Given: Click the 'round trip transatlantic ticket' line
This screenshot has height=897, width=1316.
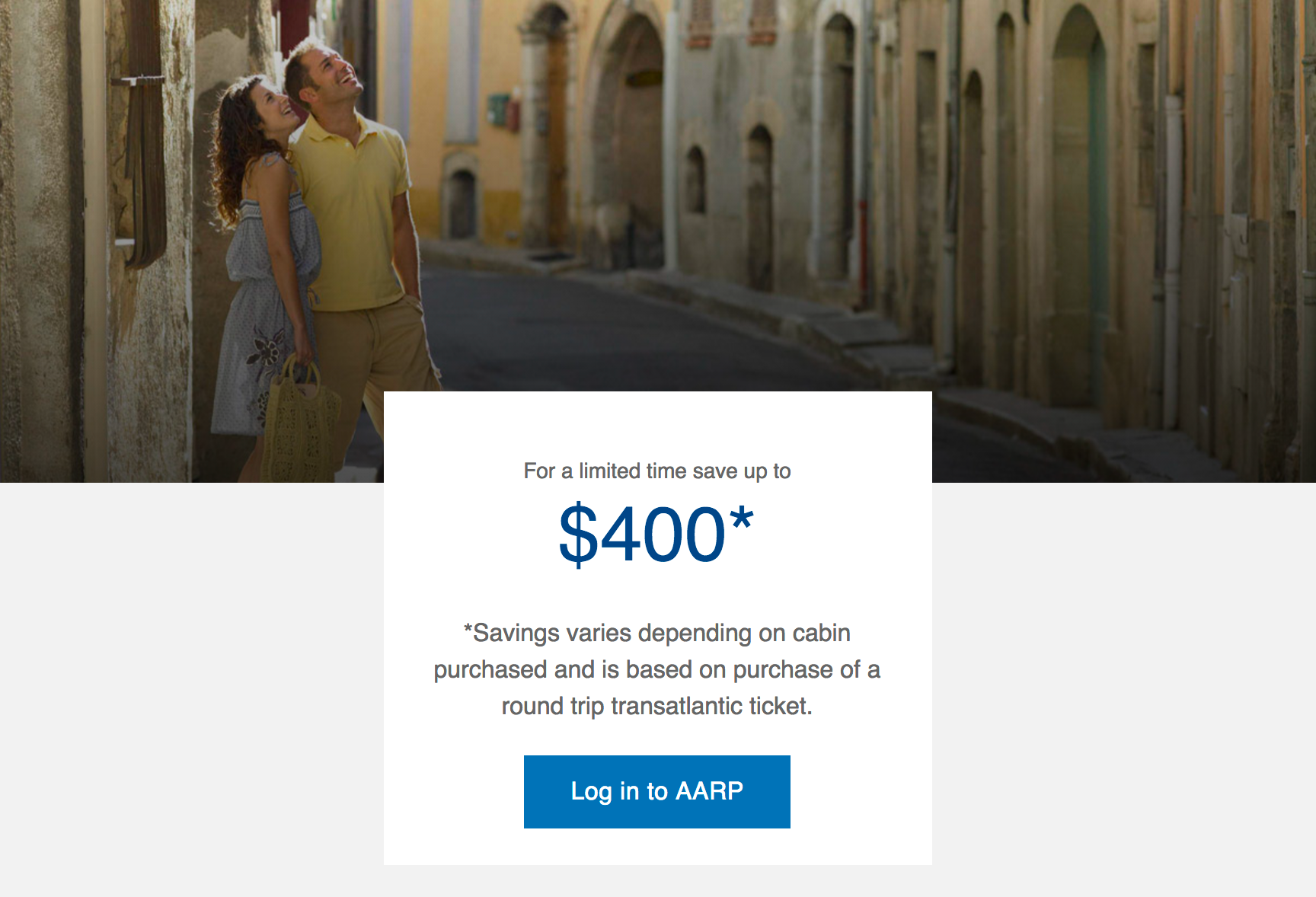Looking at the screenshot, I should 657,706.
